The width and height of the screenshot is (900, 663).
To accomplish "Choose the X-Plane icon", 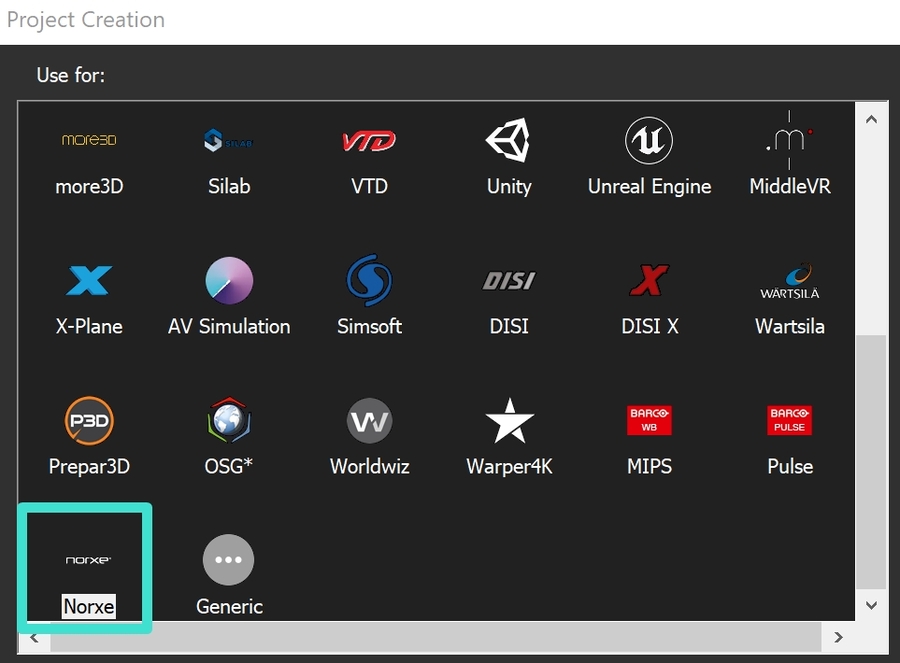I will (89, 281).
